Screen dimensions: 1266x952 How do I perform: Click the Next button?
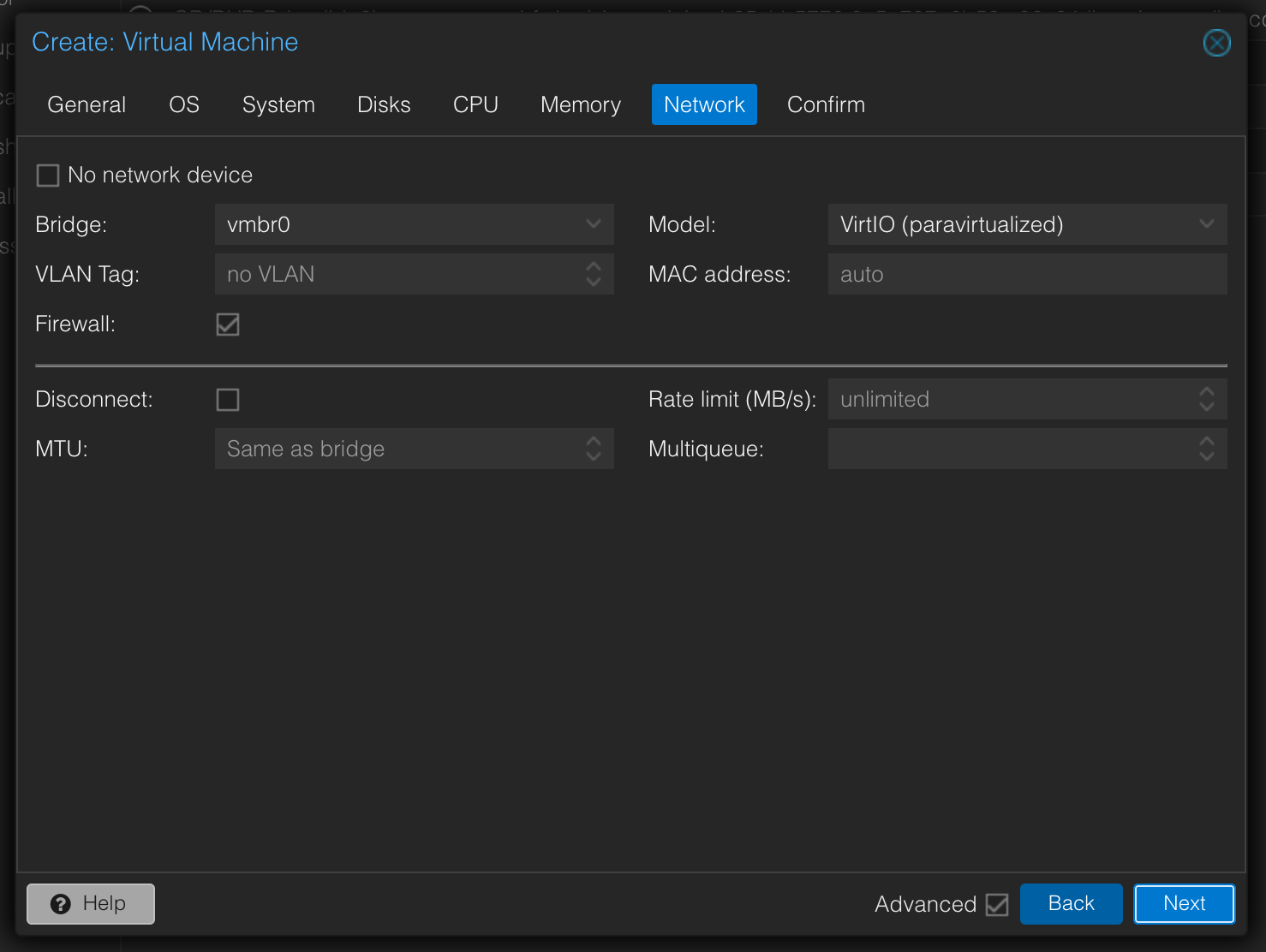[1184, 903]
